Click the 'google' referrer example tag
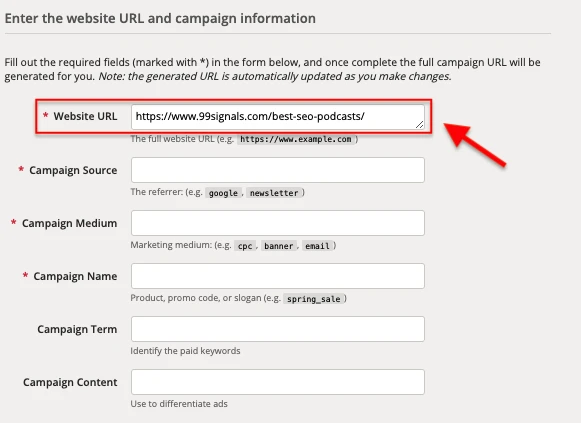 [x=223, y=193]
